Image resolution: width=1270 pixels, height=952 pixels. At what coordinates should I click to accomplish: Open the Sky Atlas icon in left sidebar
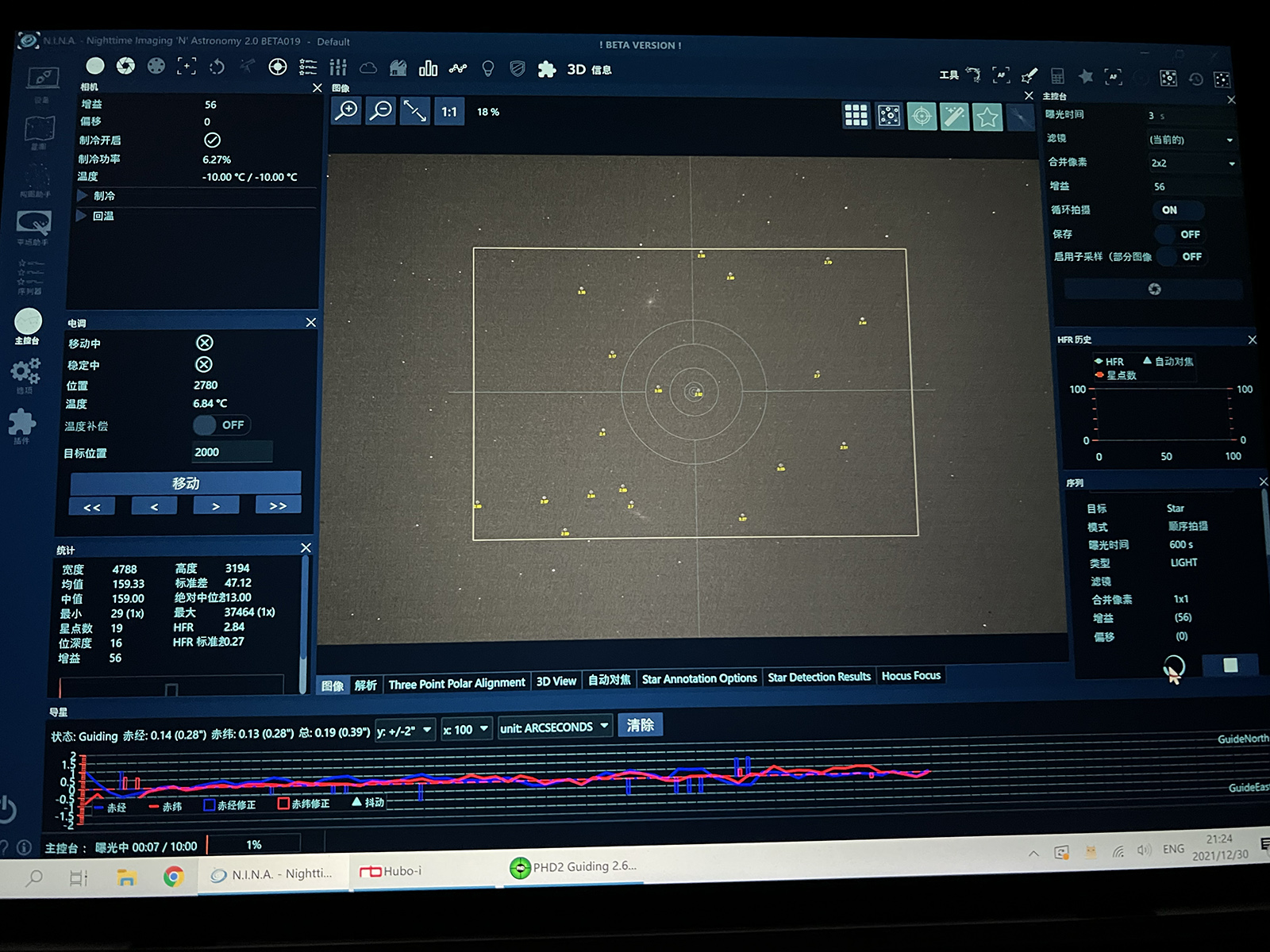pos(40,129)
